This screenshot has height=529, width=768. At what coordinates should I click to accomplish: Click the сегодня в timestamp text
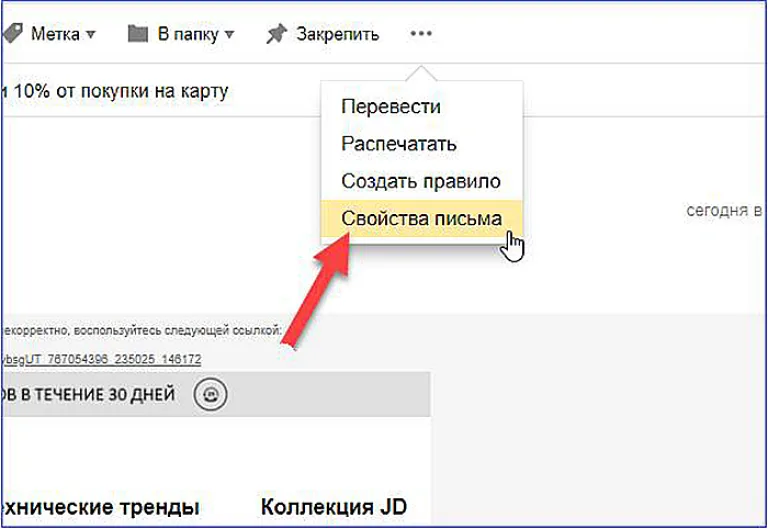coord(724,210)
